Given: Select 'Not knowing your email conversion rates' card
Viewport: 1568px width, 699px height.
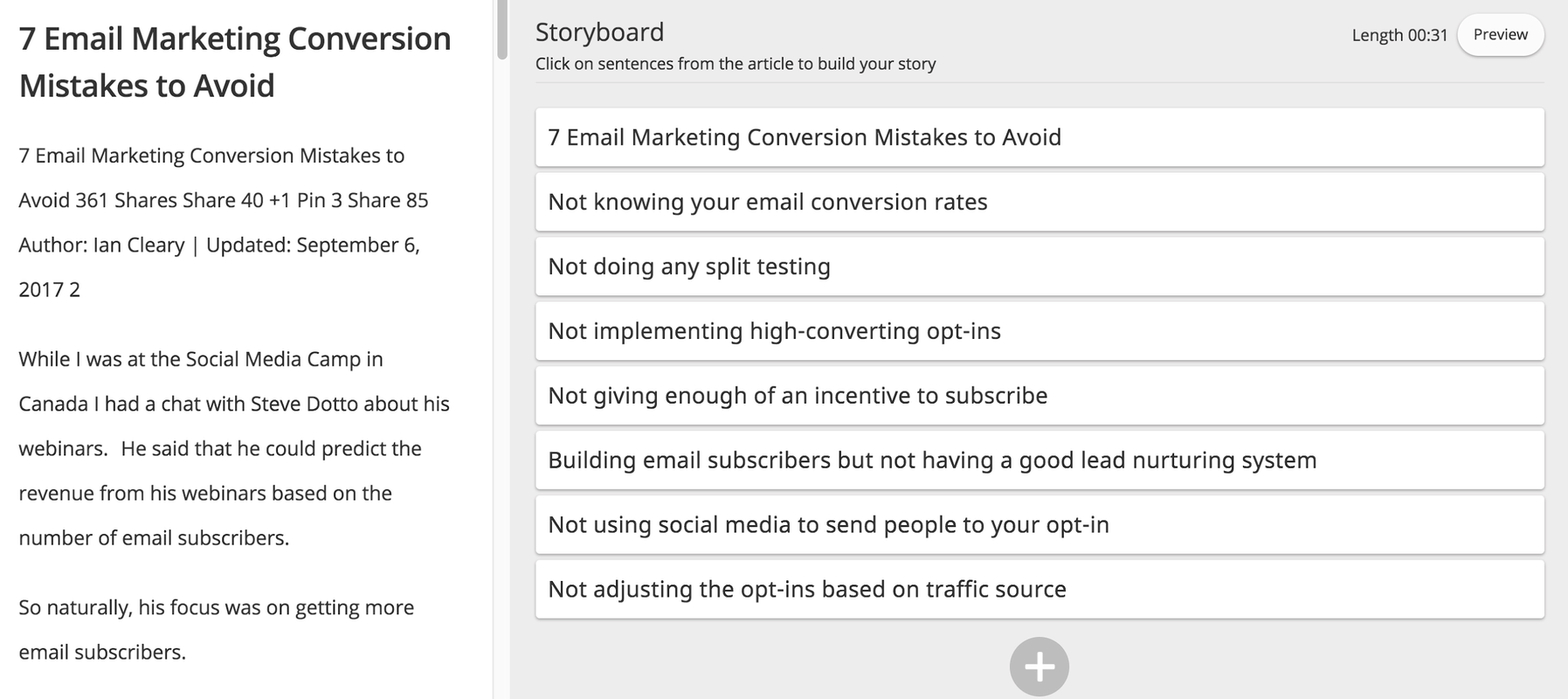Looking at the screenshot, I should pyautogui.click(x=1039, y=202).
